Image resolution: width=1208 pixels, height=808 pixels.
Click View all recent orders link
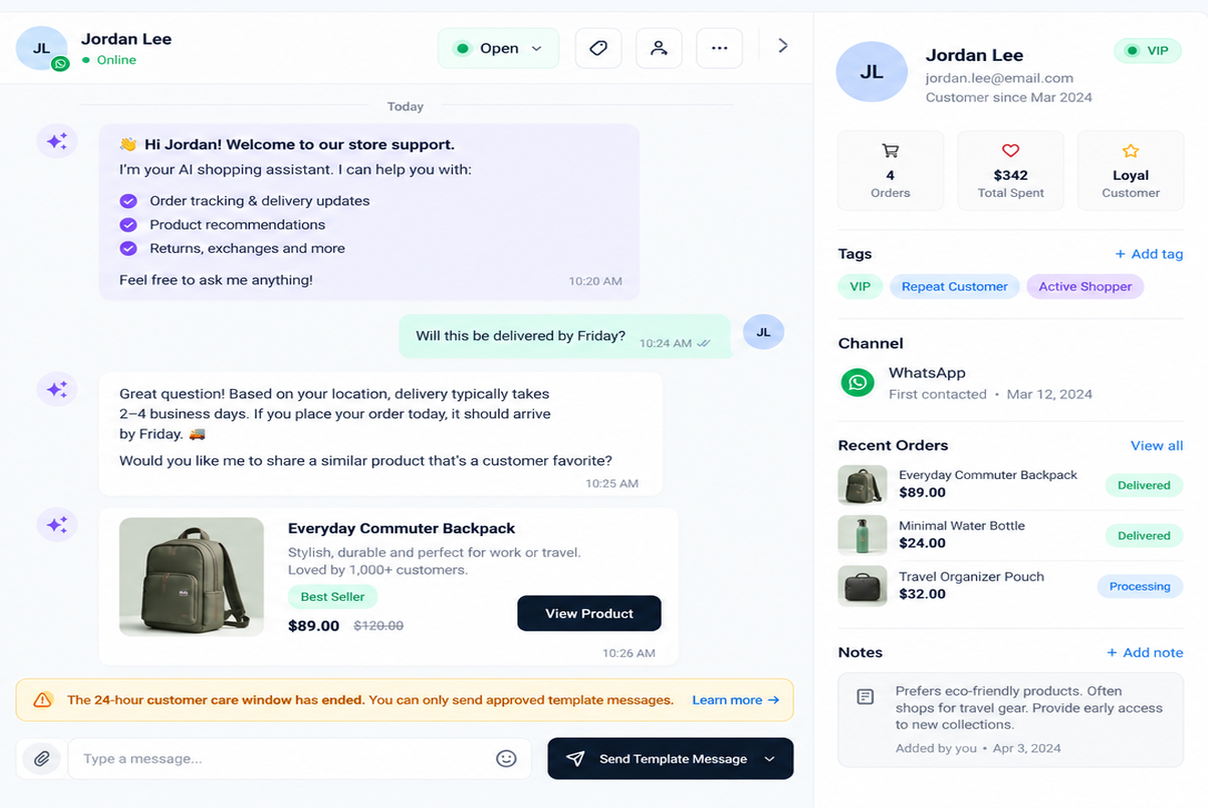(1157, 446)
